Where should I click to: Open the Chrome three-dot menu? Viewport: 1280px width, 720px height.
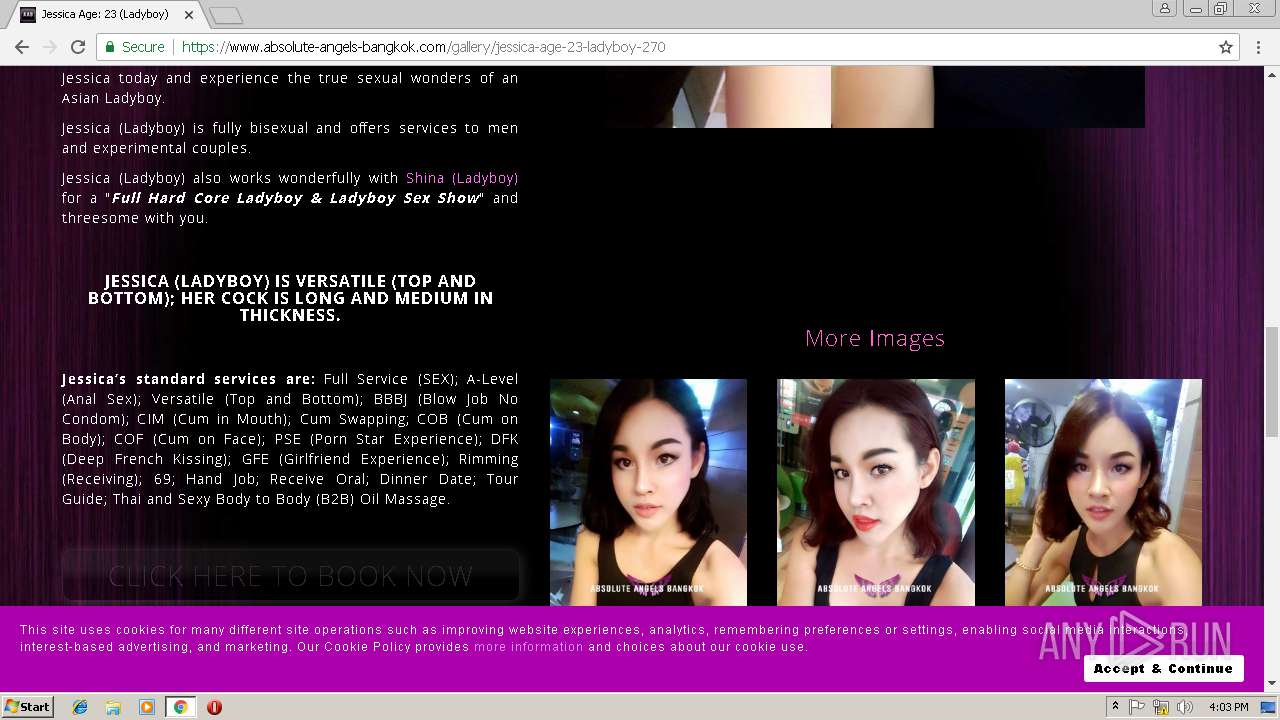coord(1258,47)
